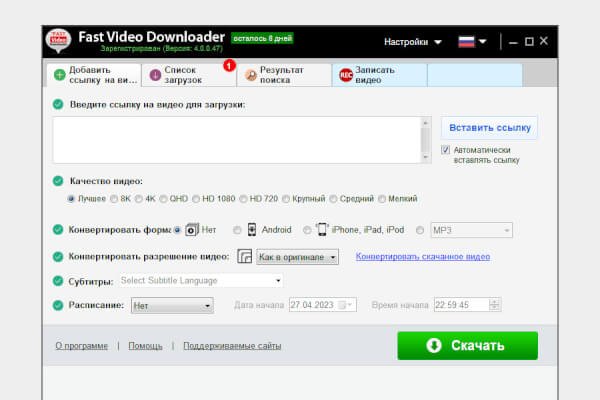Click the Fast Video Downloader logo icon
This screenshot has height=400, width=600.
tap(58, 40)
